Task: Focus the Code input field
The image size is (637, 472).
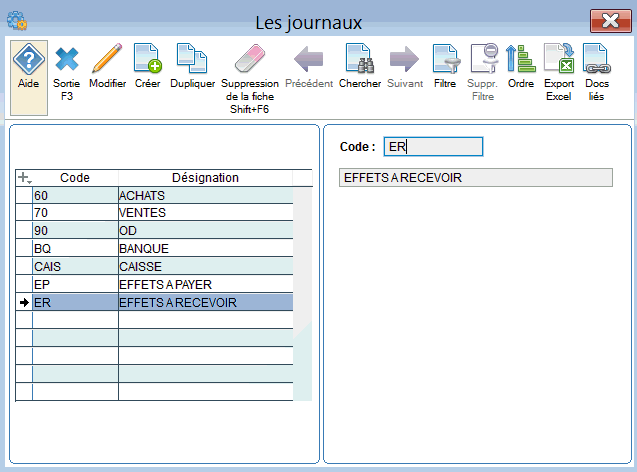Action: pyautogui.click(x=433, y=146)
